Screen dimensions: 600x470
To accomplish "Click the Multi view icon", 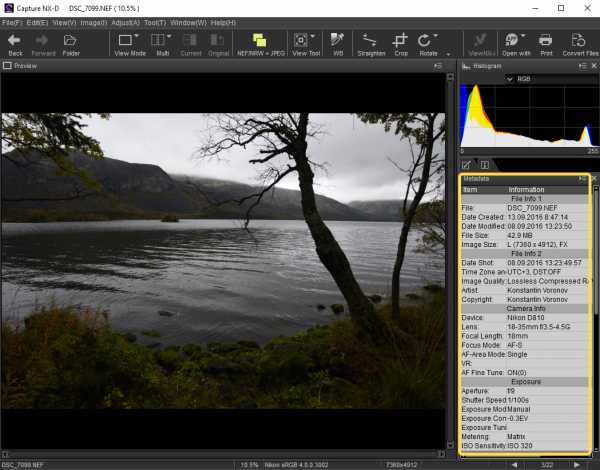I will pos(162,43).
